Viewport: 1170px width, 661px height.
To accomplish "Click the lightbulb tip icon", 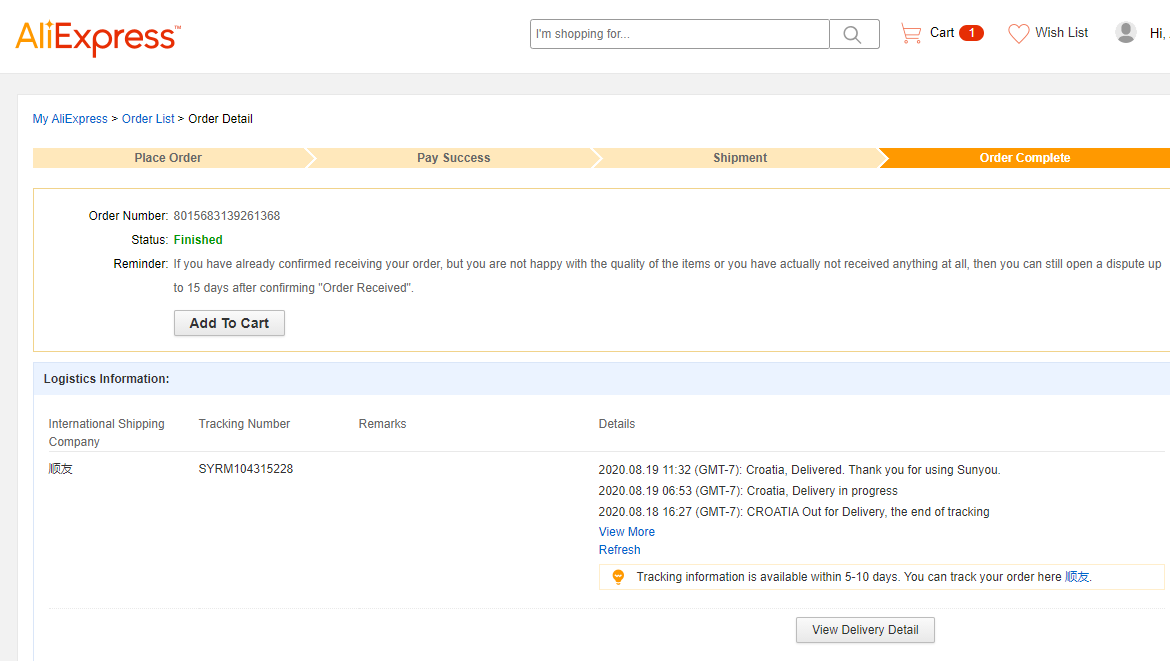I will [x=618, y=577].
